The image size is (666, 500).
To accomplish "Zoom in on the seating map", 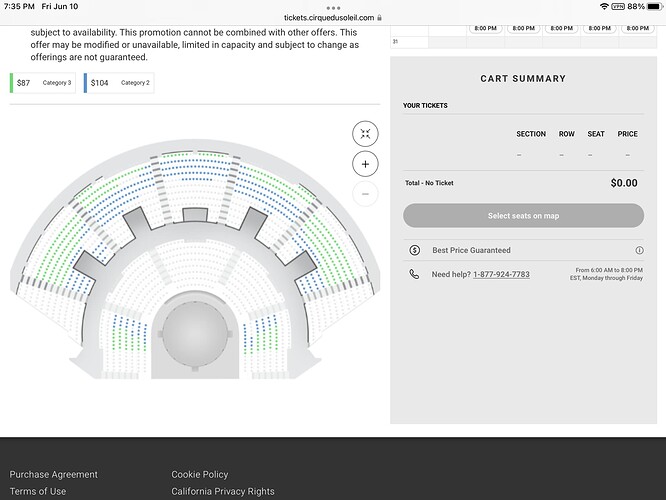I will (365, 164).
